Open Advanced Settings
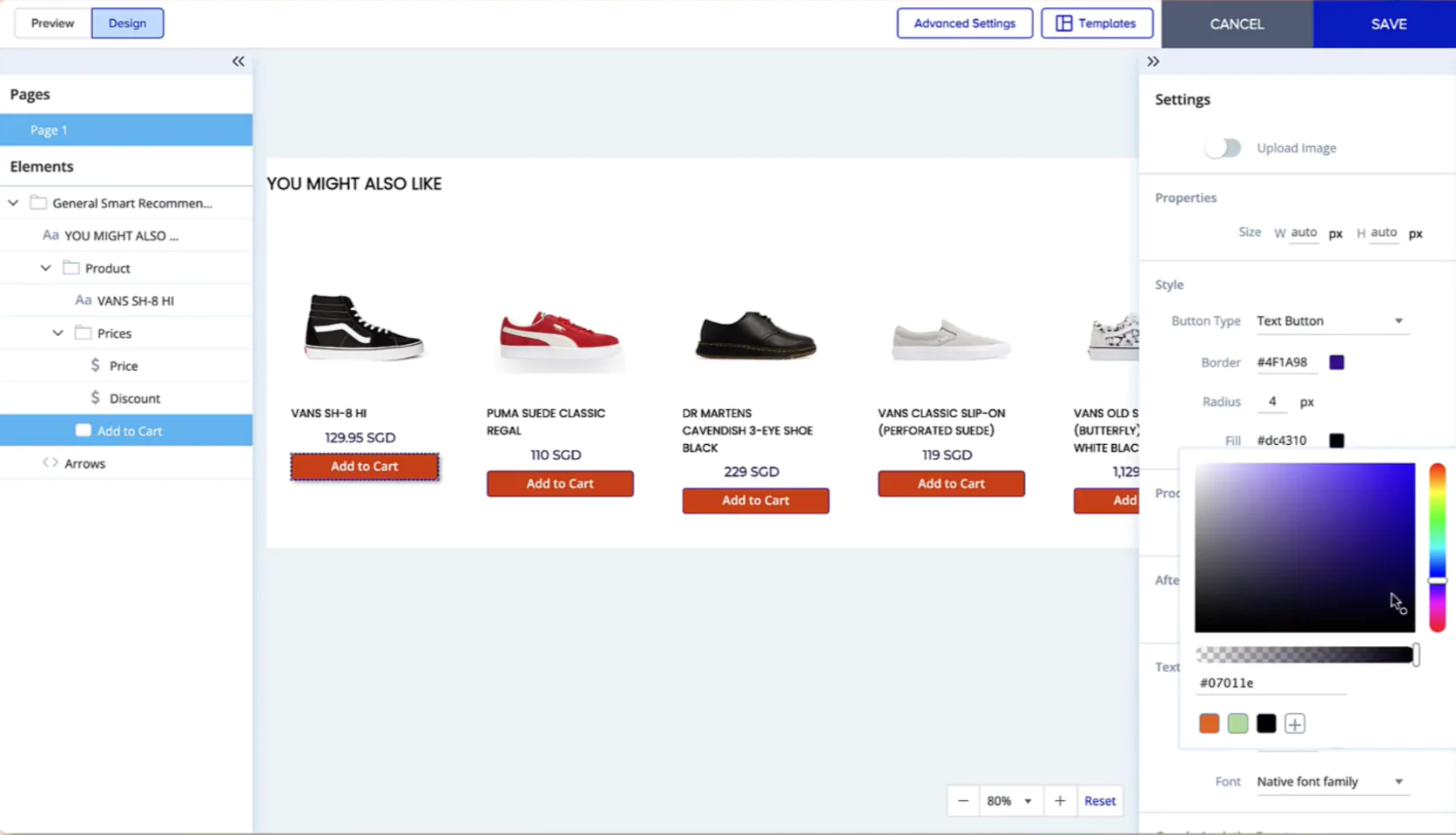 point(965,24)
